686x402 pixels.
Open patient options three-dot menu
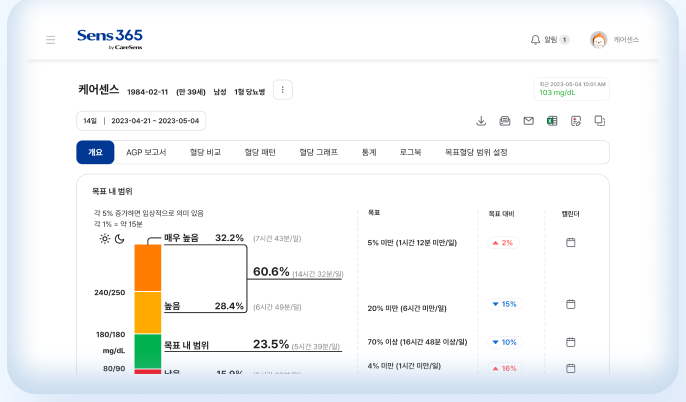coord(283,90)
